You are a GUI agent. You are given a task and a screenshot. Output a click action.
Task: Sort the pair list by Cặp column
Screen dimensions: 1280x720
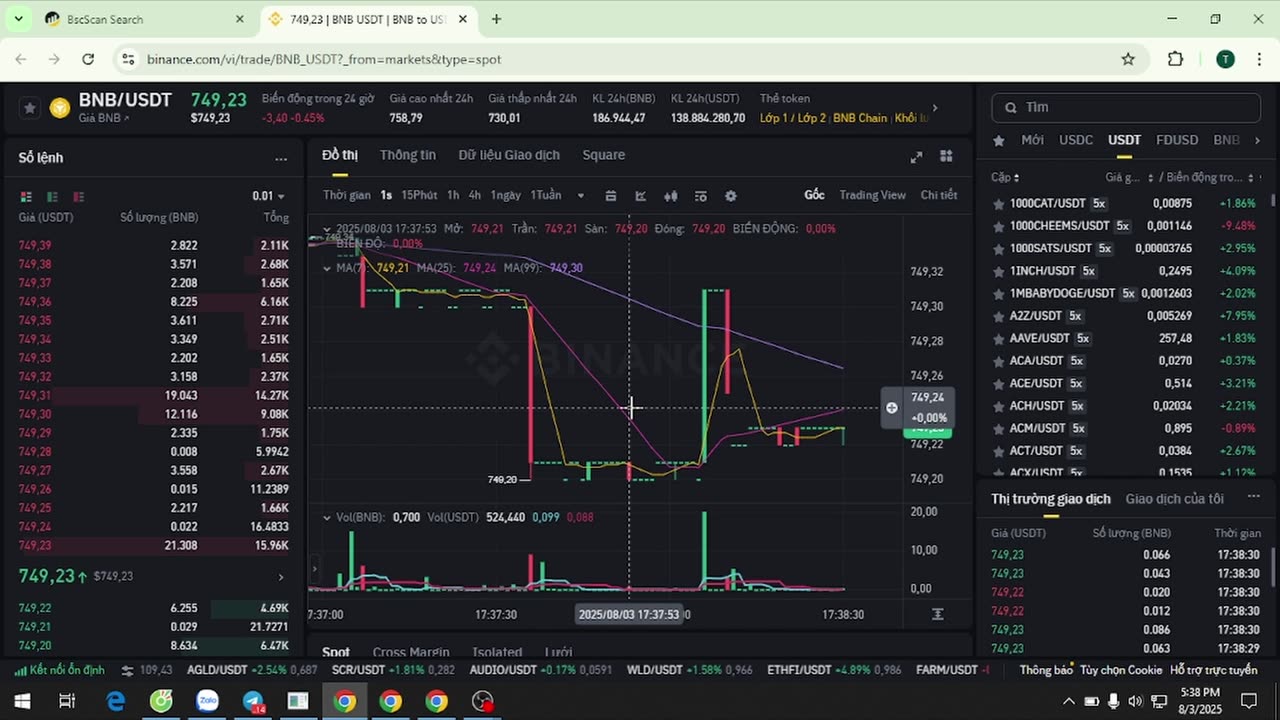coord(1004,177)
